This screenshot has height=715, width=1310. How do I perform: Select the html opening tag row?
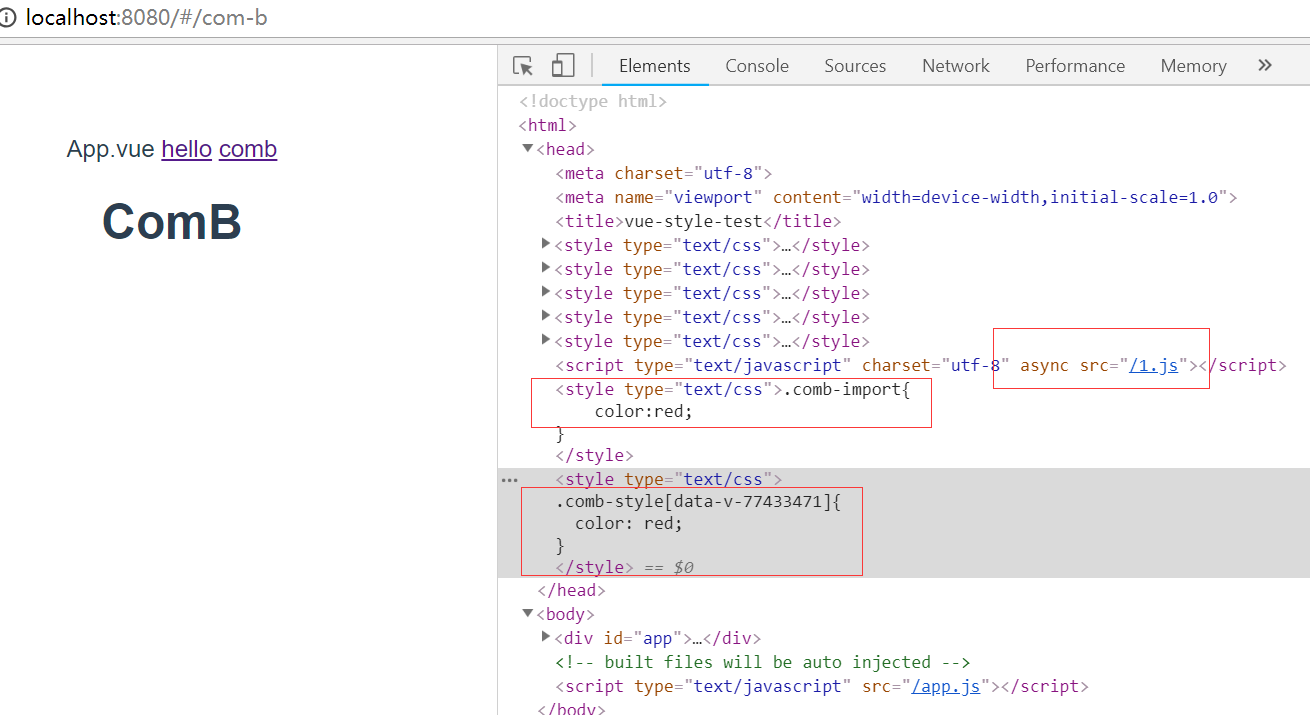pyautogui.click(x=547, y=126)
